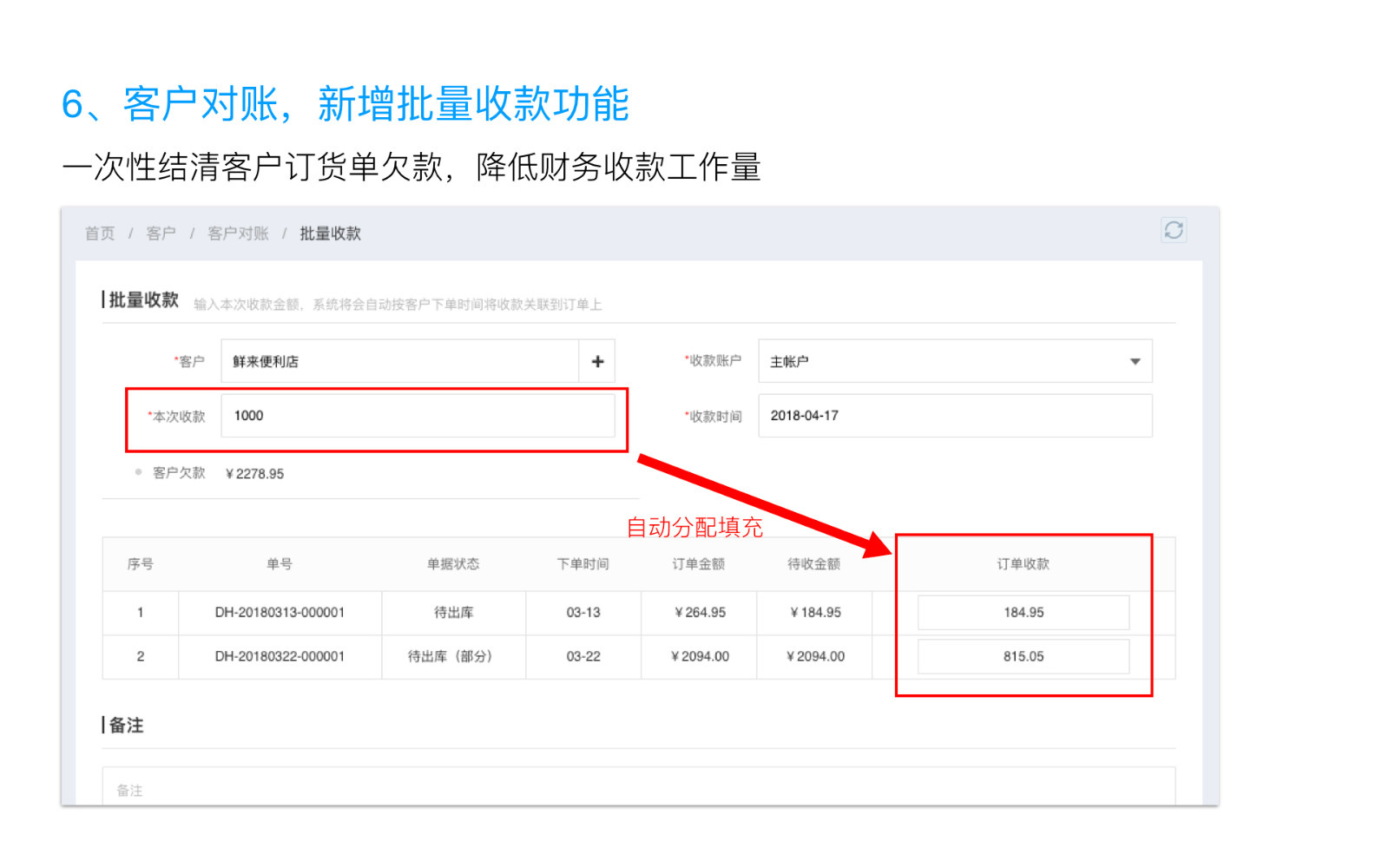Image resolution: width=1389 pixels, height=868 pixels.
Task: Go to 首页 in the breadcrumb
Action: click(x=100, y=233)
